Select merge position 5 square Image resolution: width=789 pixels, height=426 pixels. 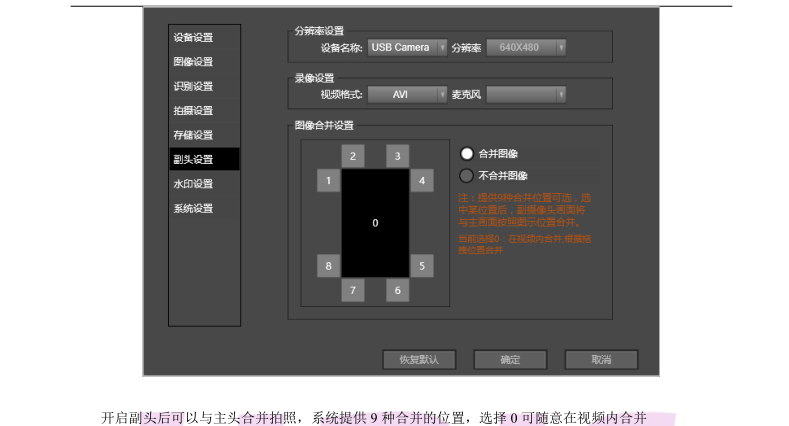[422, 266]
